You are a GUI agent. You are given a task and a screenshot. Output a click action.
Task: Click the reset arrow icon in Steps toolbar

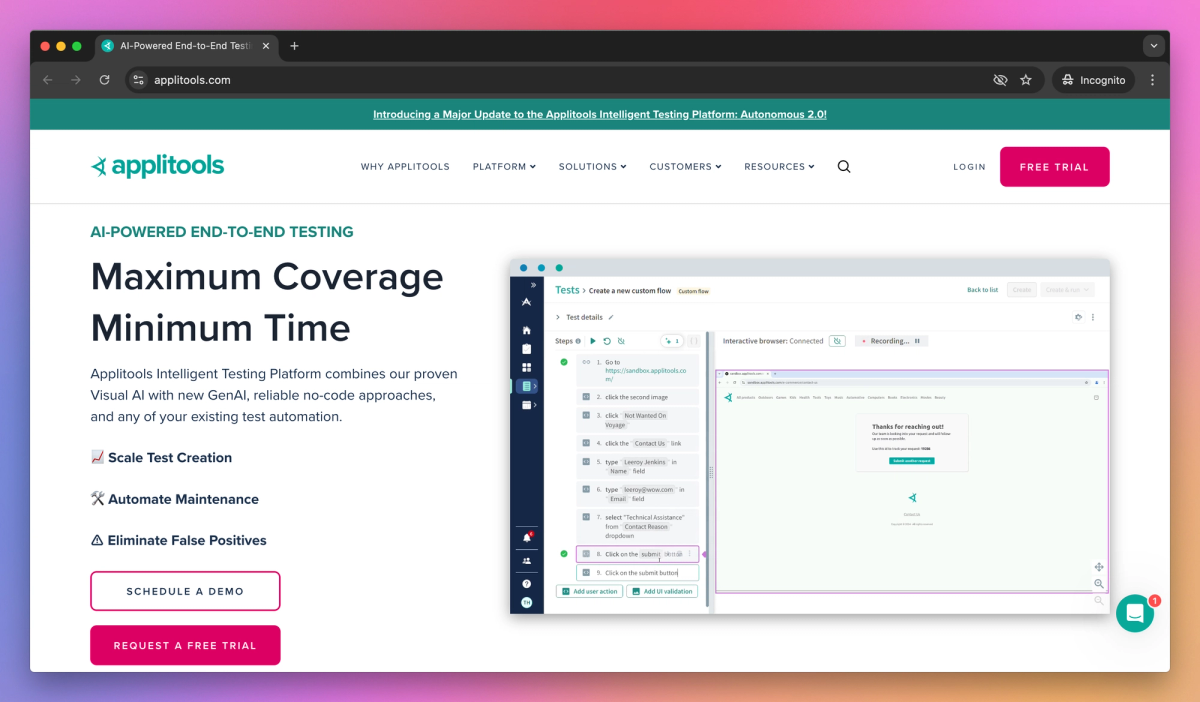606,341
